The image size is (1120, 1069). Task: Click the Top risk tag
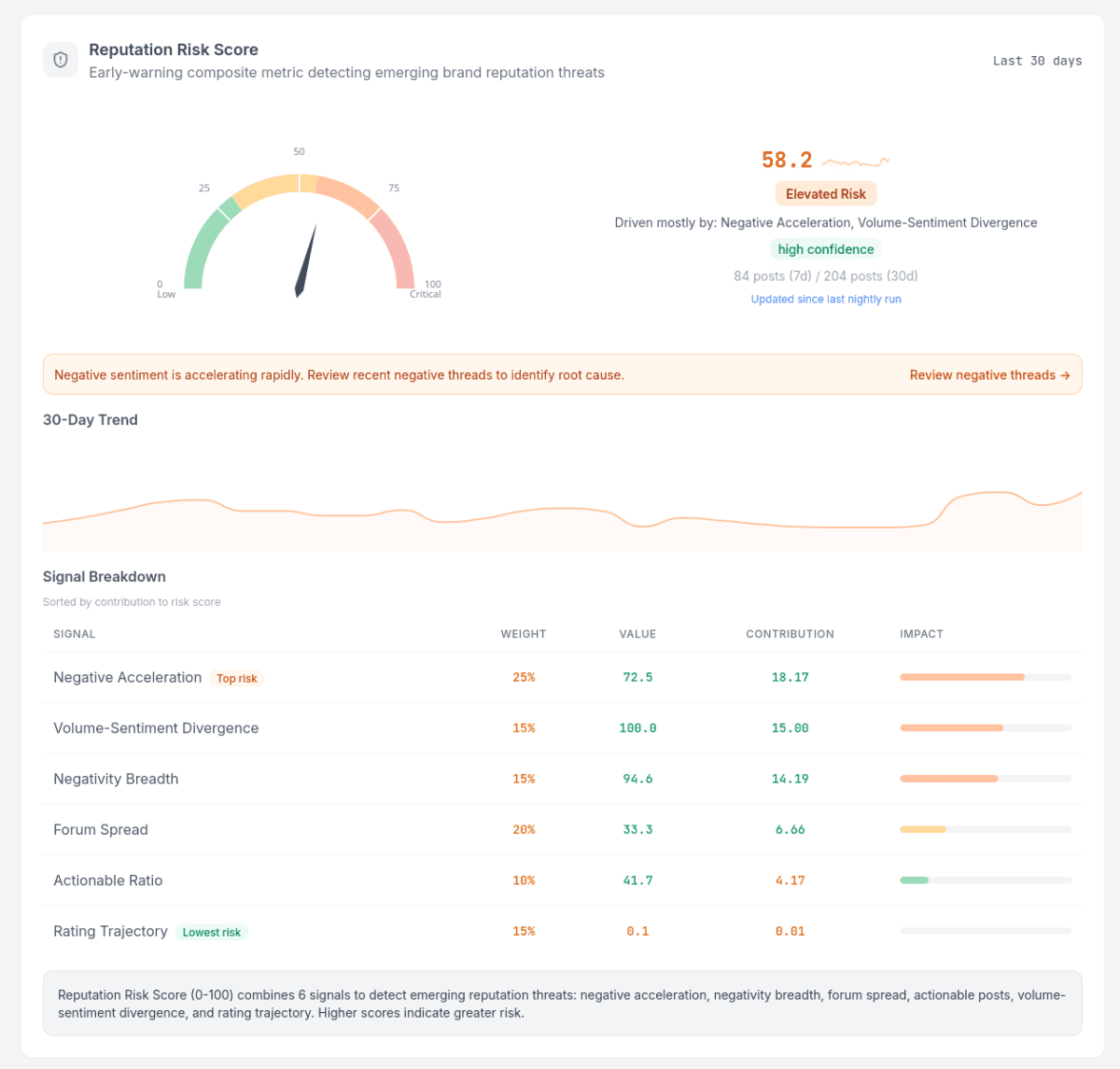237,679
